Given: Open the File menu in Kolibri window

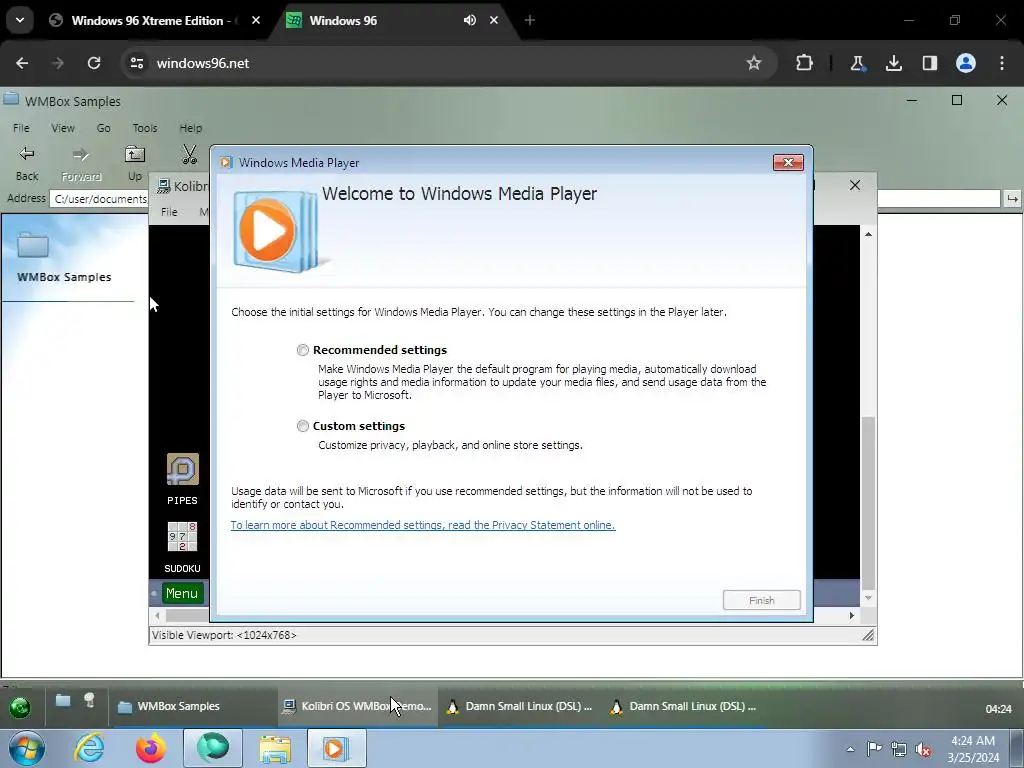Looking at the screenshot, I should 169,212.
